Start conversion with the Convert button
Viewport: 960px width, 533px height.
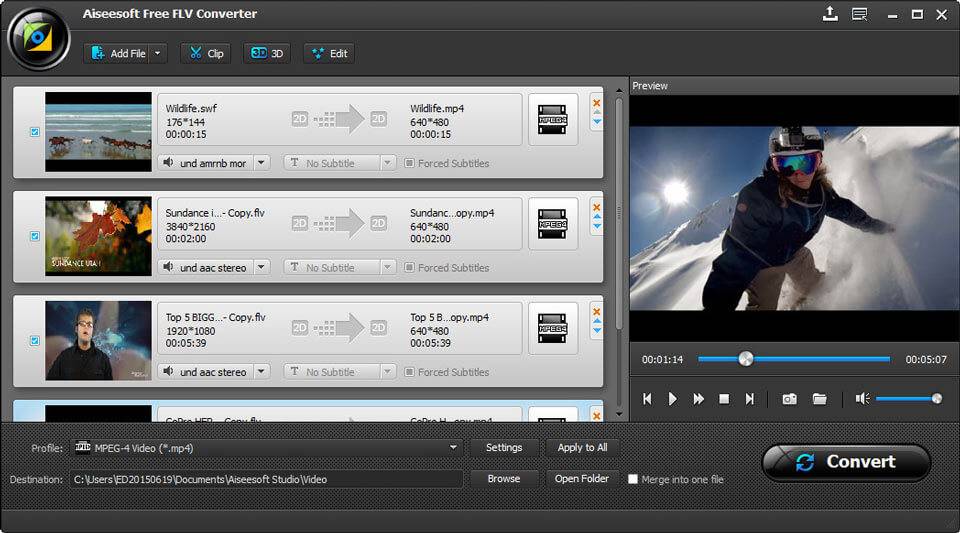(846, 462)
